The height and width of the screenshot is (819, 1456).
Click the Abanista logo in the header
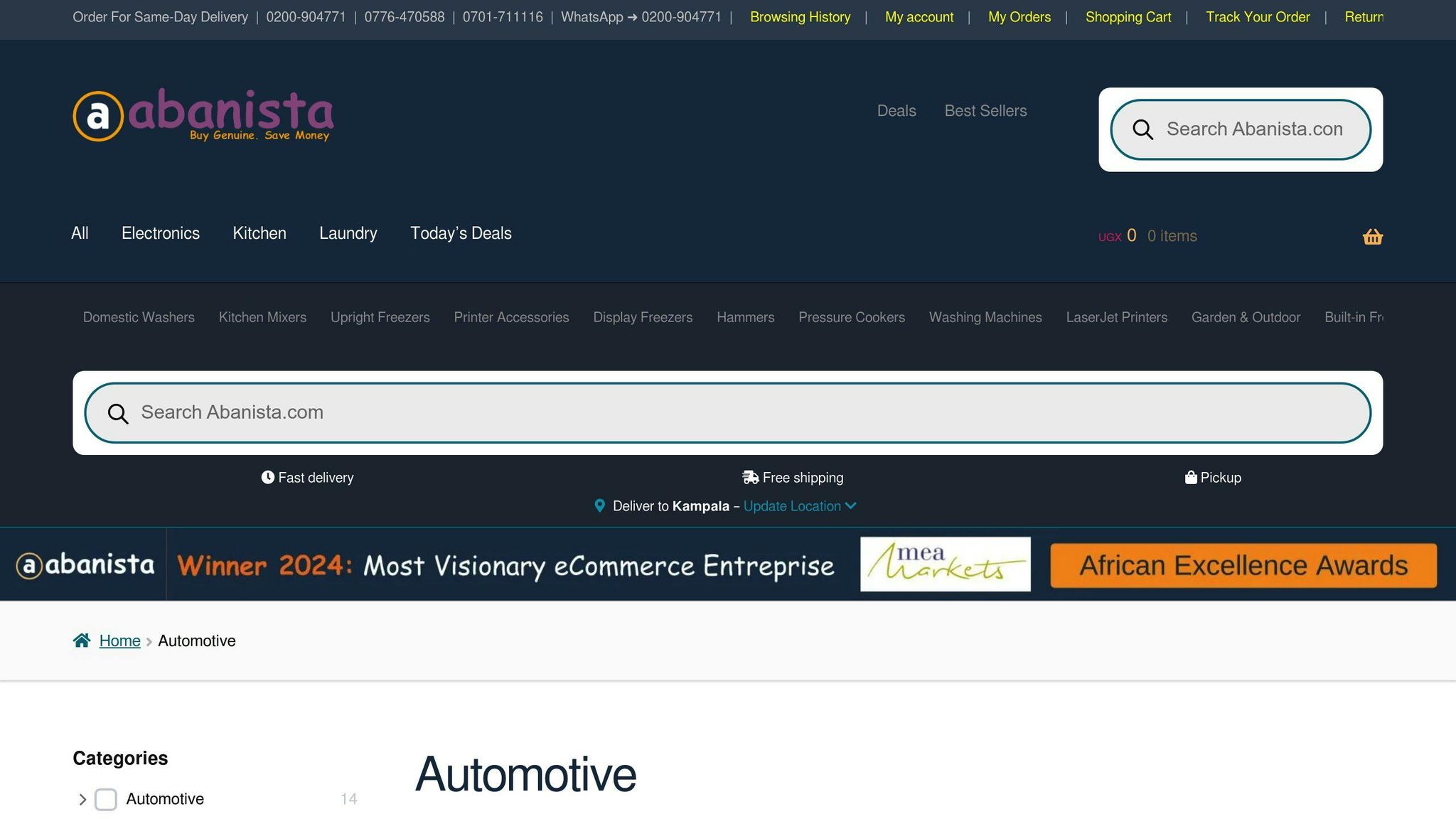pos(203,114)
